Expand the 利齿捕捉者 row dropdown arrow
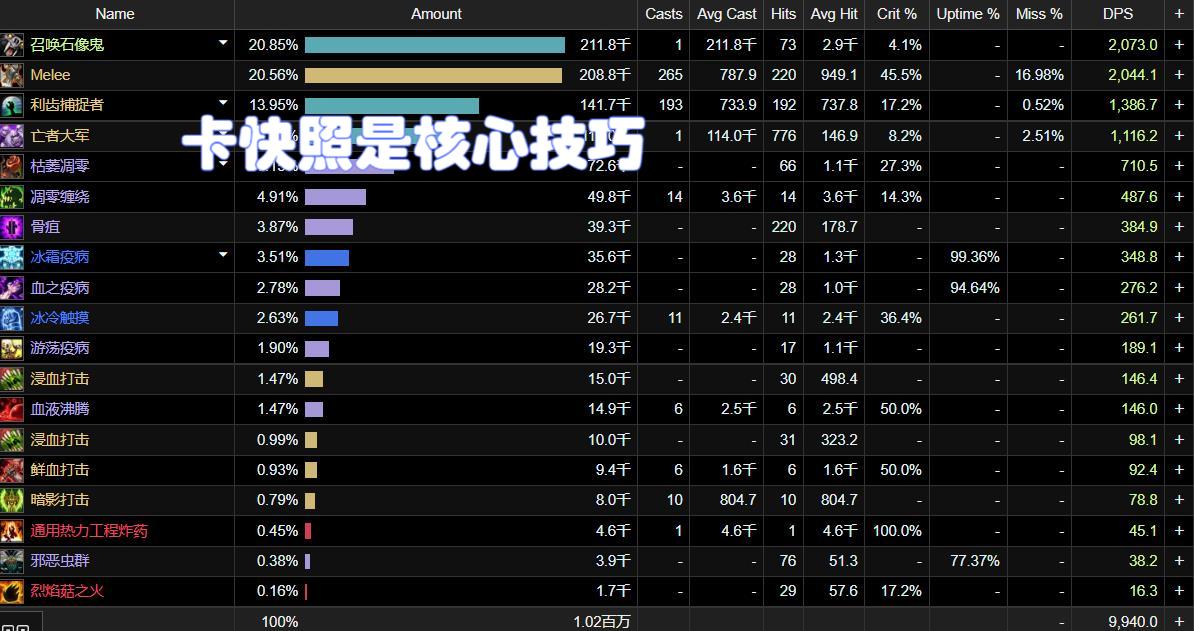Screen dimensions: 1194x631 click(x=223, y=104)
